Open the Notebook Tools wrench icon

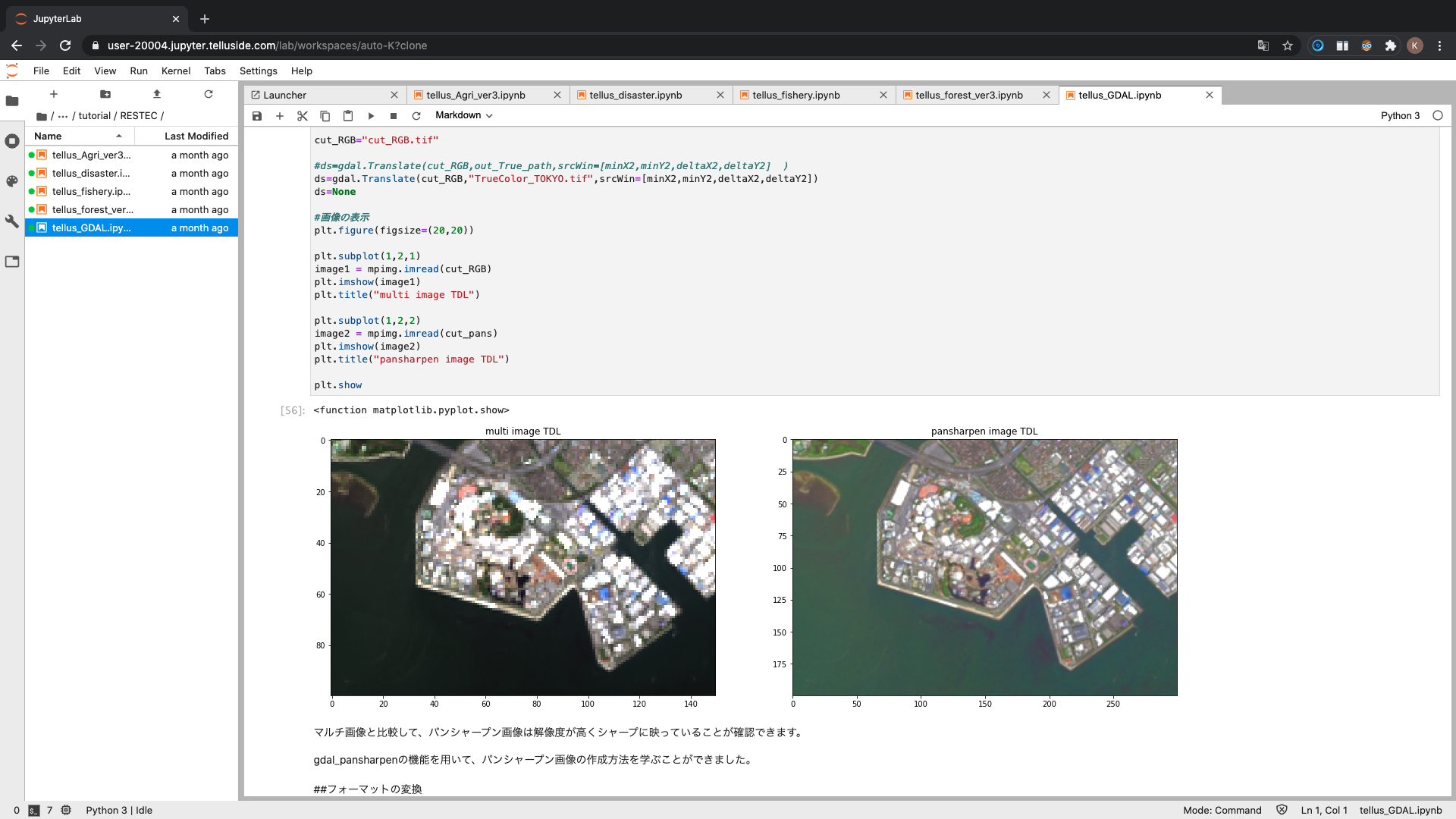pos(12,221)
